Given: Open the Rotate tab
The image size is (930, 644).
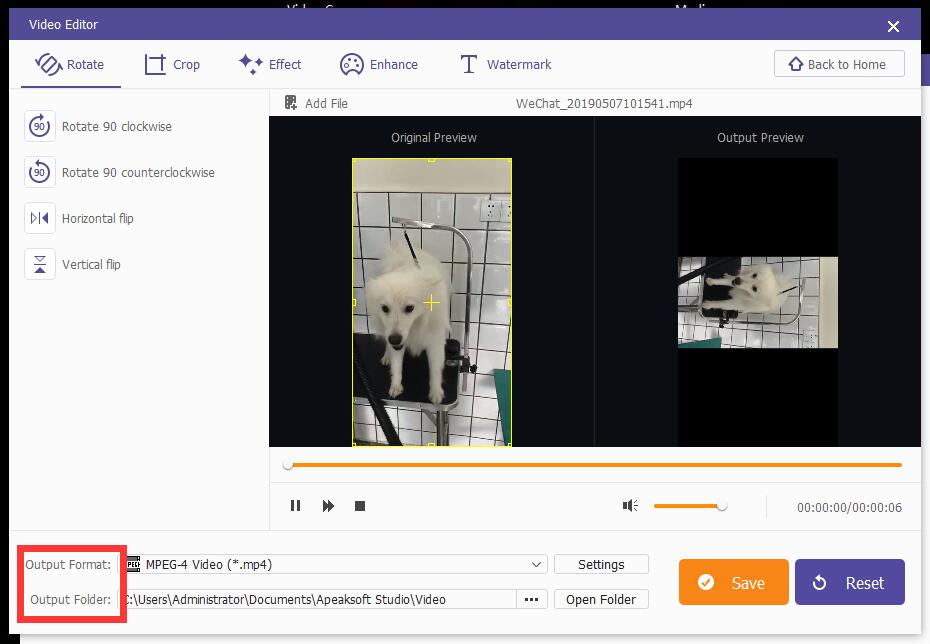Looking at the screenshot, I should tap(70, 64).
